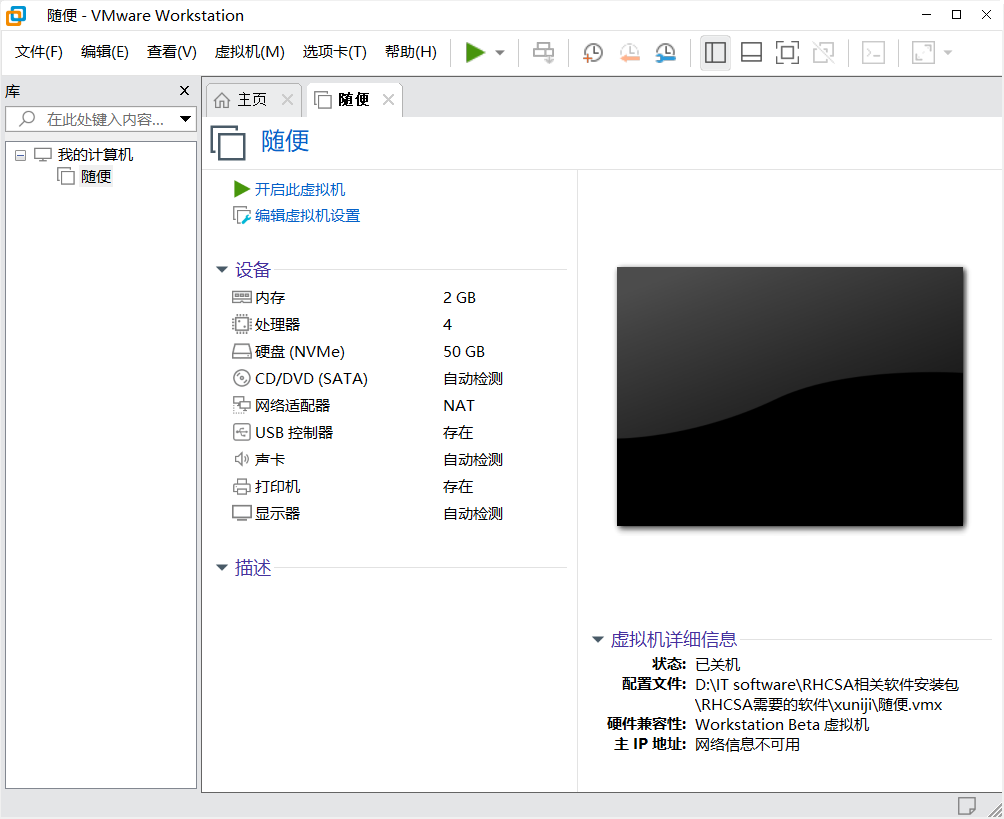Click the Unity mode toolbar icon

[x=823, y=53]
